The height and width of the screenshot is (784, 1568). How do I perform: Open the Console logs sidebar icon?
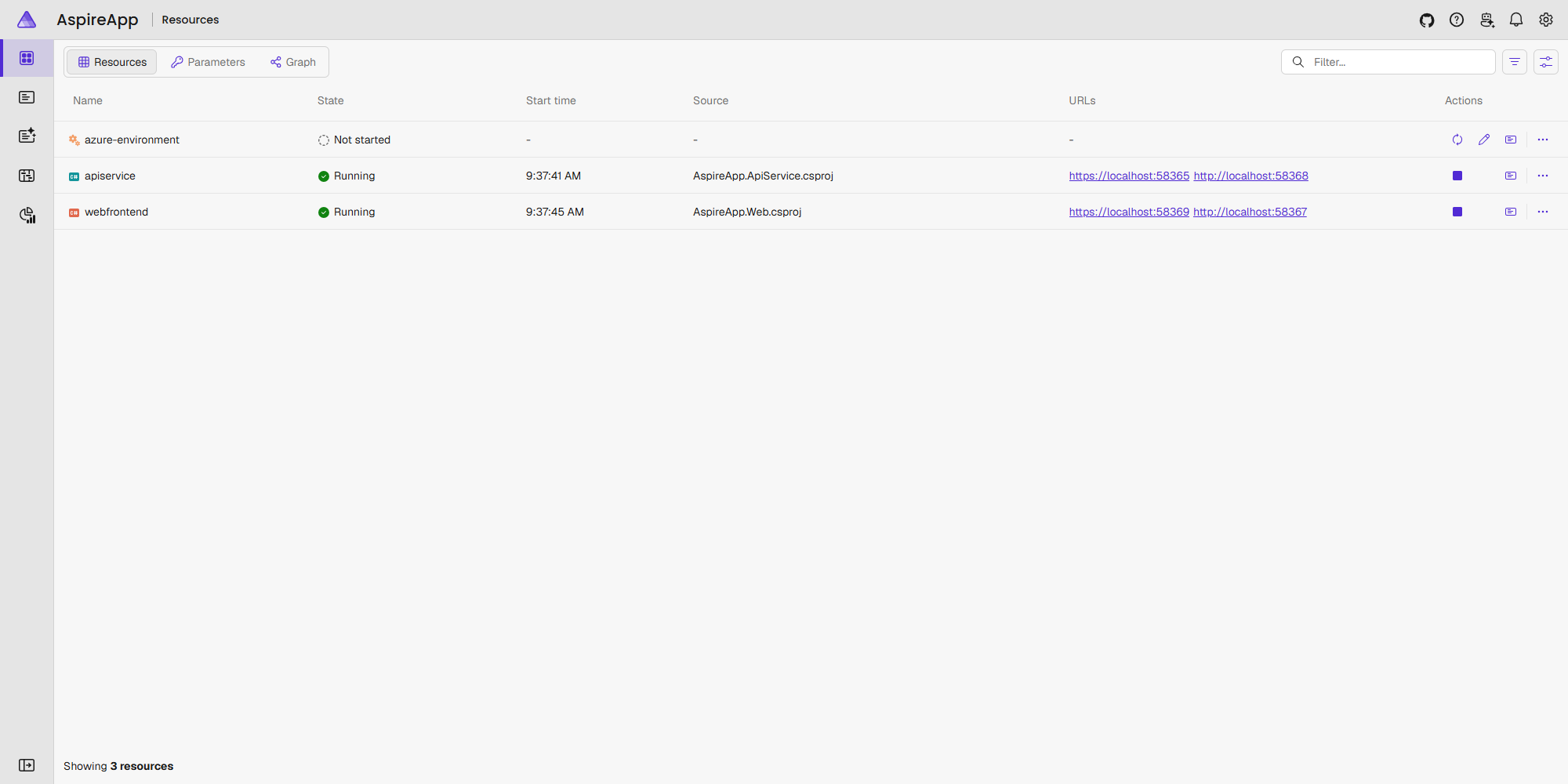coord(27,97)
